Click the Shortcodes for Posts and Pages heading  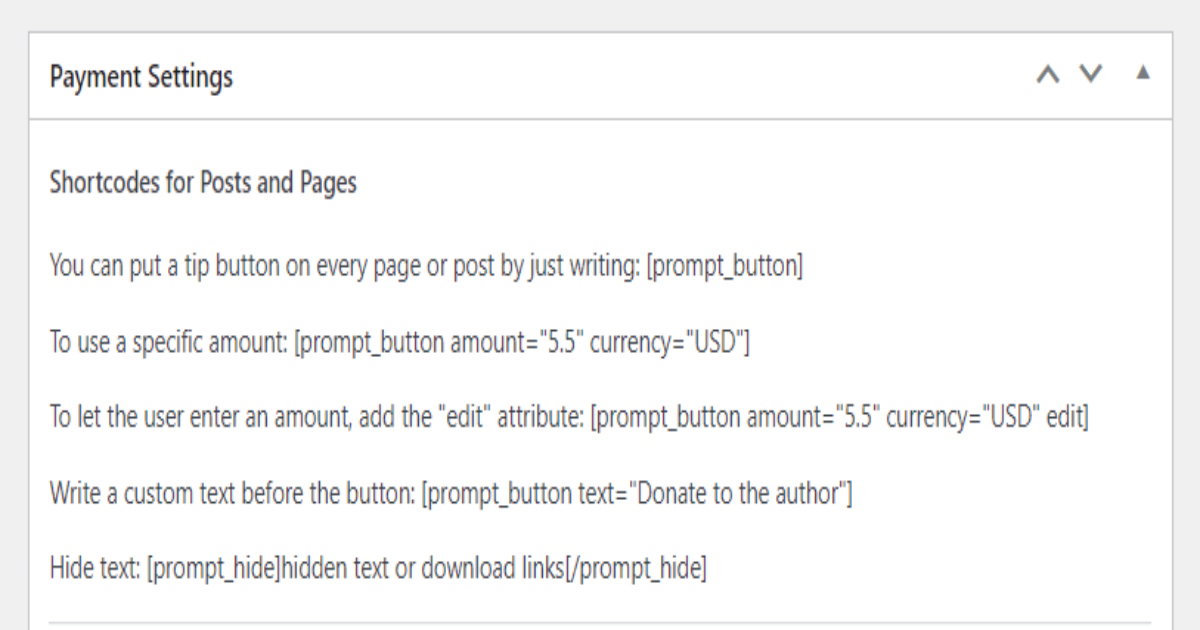tap(203, 184)
